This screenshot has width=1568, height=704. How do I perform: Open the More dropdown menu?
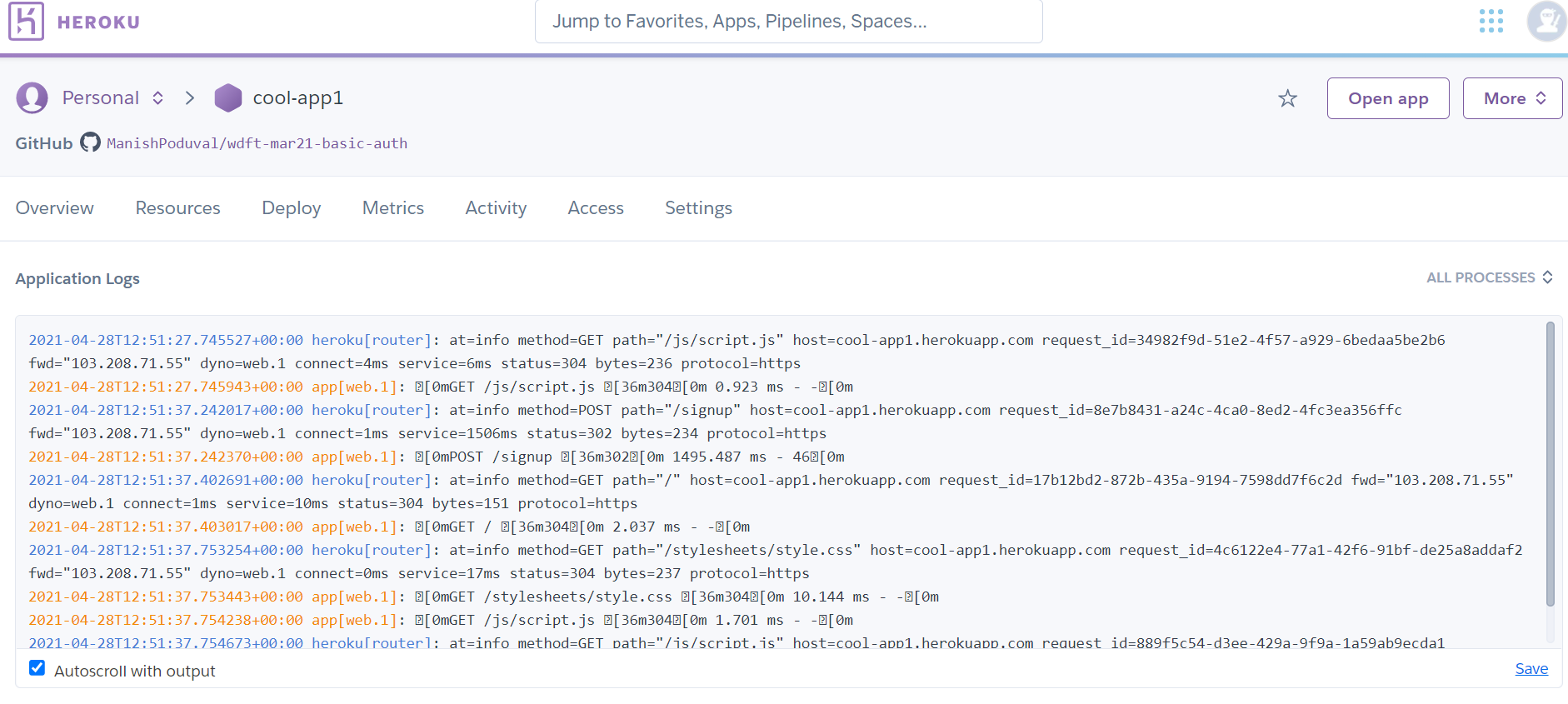click(x=1512, y=98)
